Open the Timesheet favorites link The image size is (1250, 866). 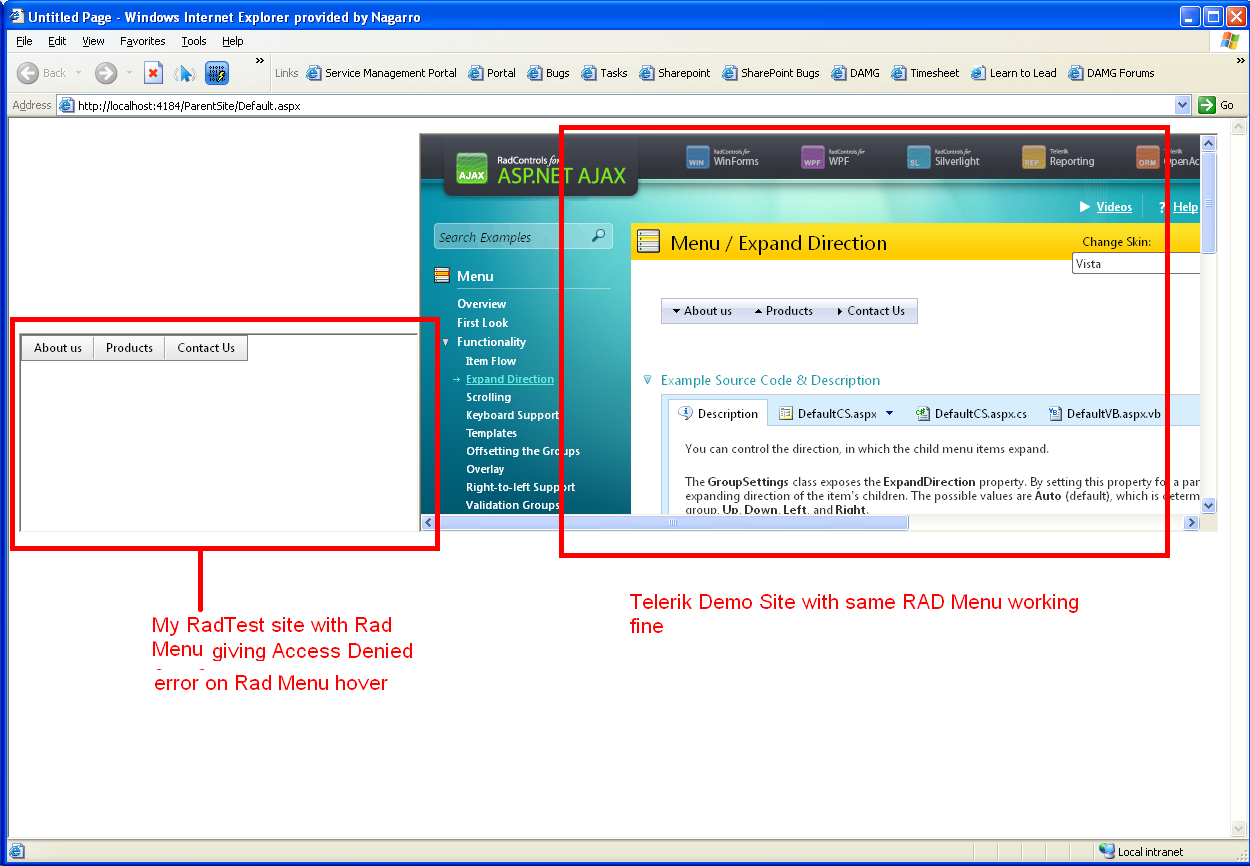(926, 73)
